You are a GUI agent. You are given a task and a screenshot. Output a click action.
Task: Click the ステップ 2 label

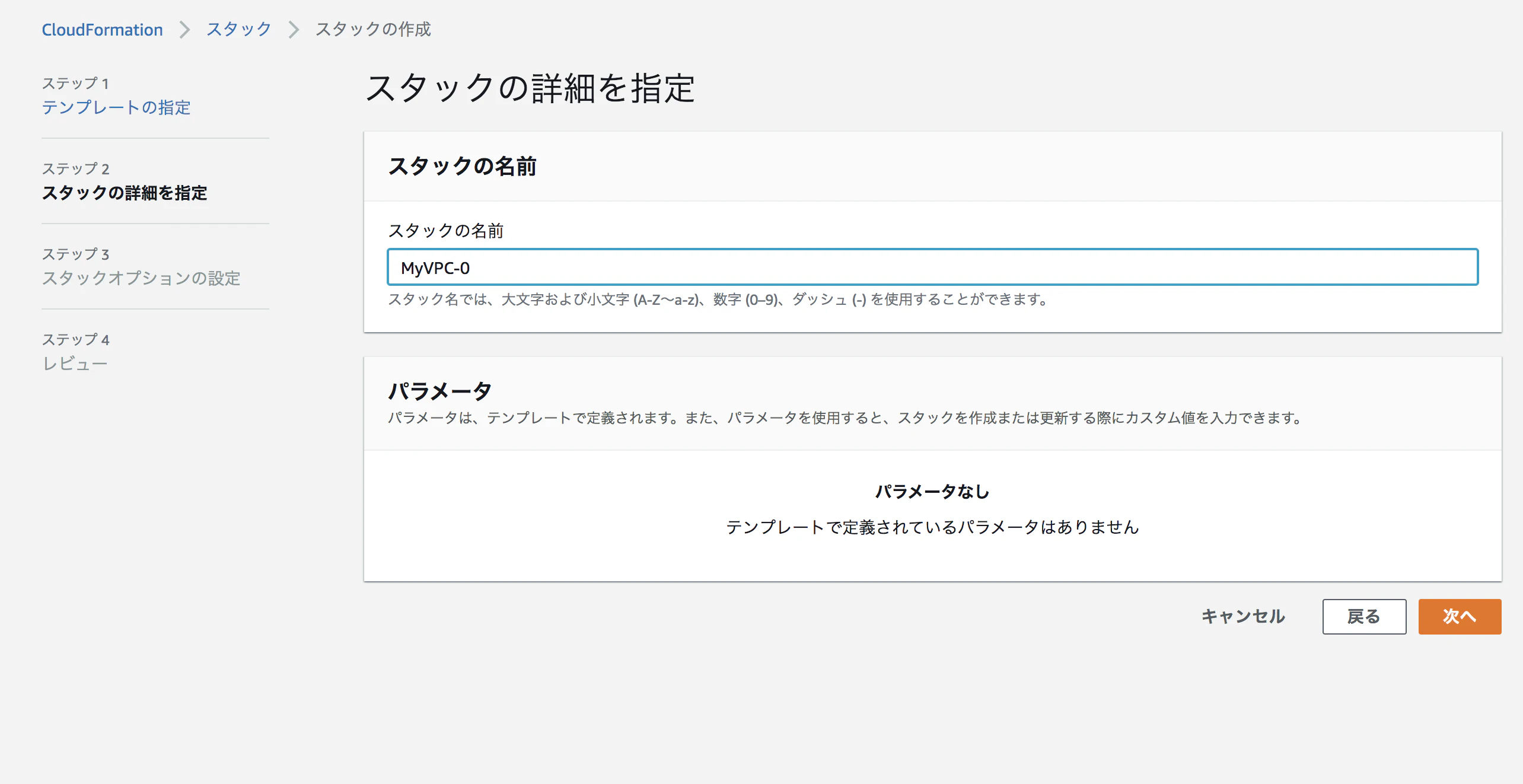click(x=75, y=169)
